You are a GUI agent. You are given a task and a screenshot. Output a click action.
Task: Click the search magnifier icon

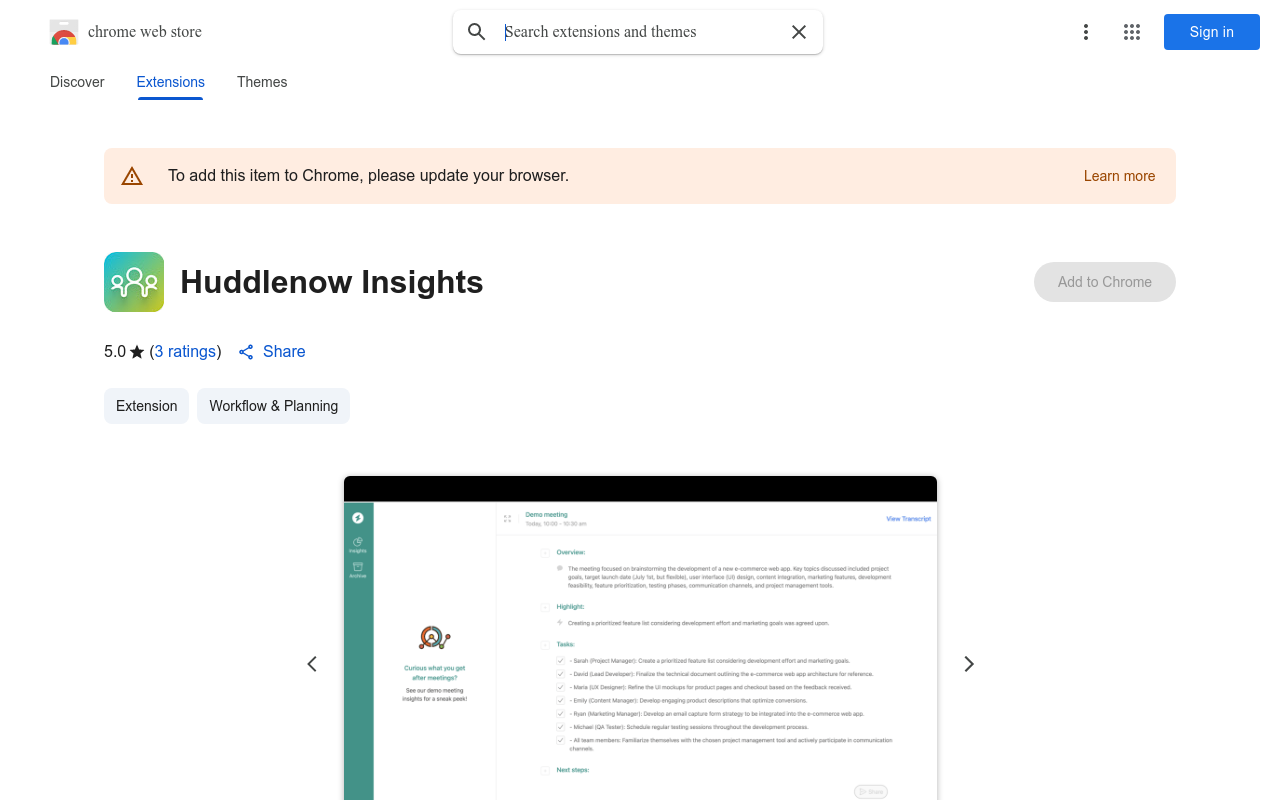click(x=477, y=32)
